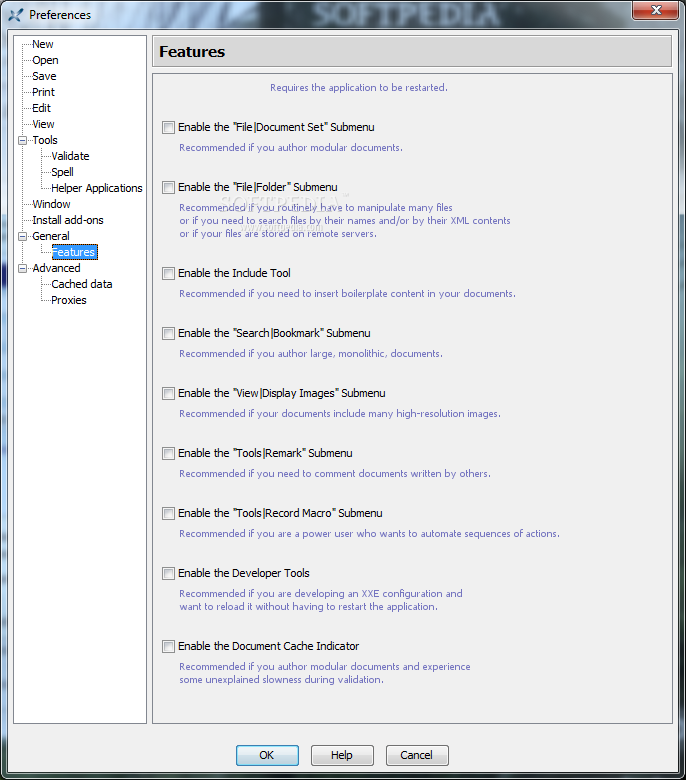The image size is (686, 780).
Task: Cancel the preferences dialog
Action: tap(417, 755)
